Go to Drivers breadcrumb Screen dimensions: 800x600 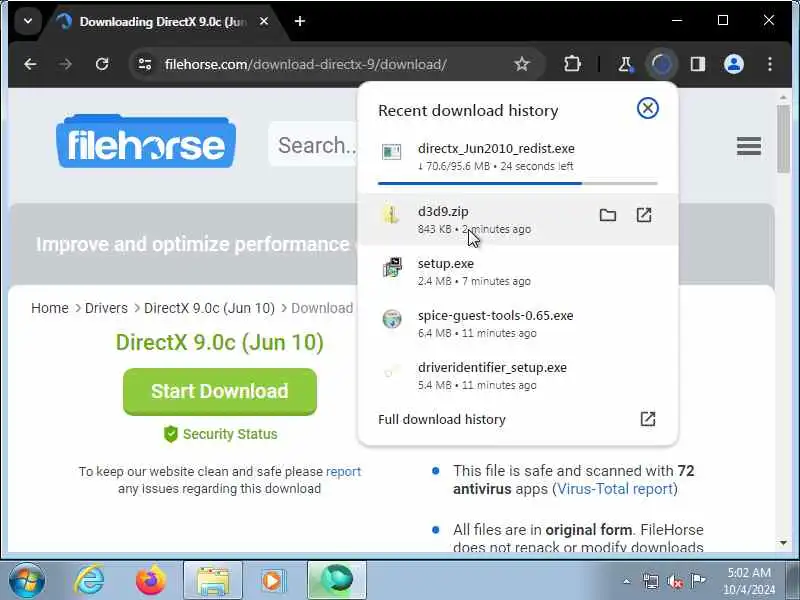click(x=106, y=308)
